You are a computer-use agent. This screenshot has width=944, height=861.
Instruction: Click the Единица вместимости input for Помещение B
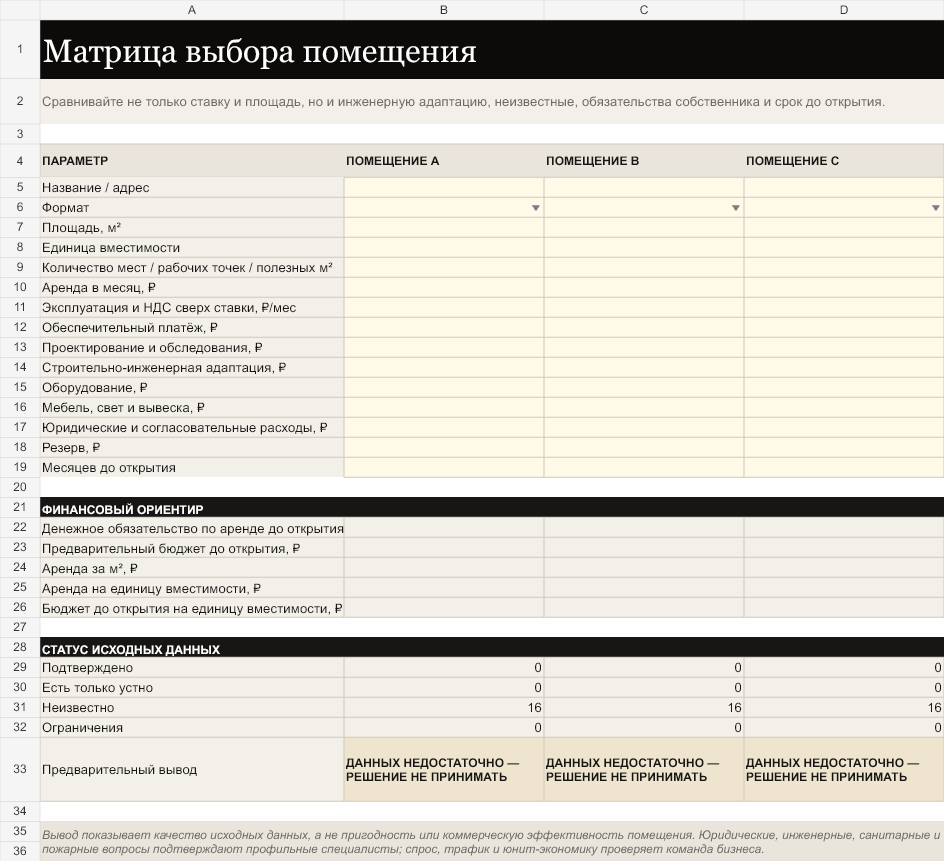pos(644,247)
